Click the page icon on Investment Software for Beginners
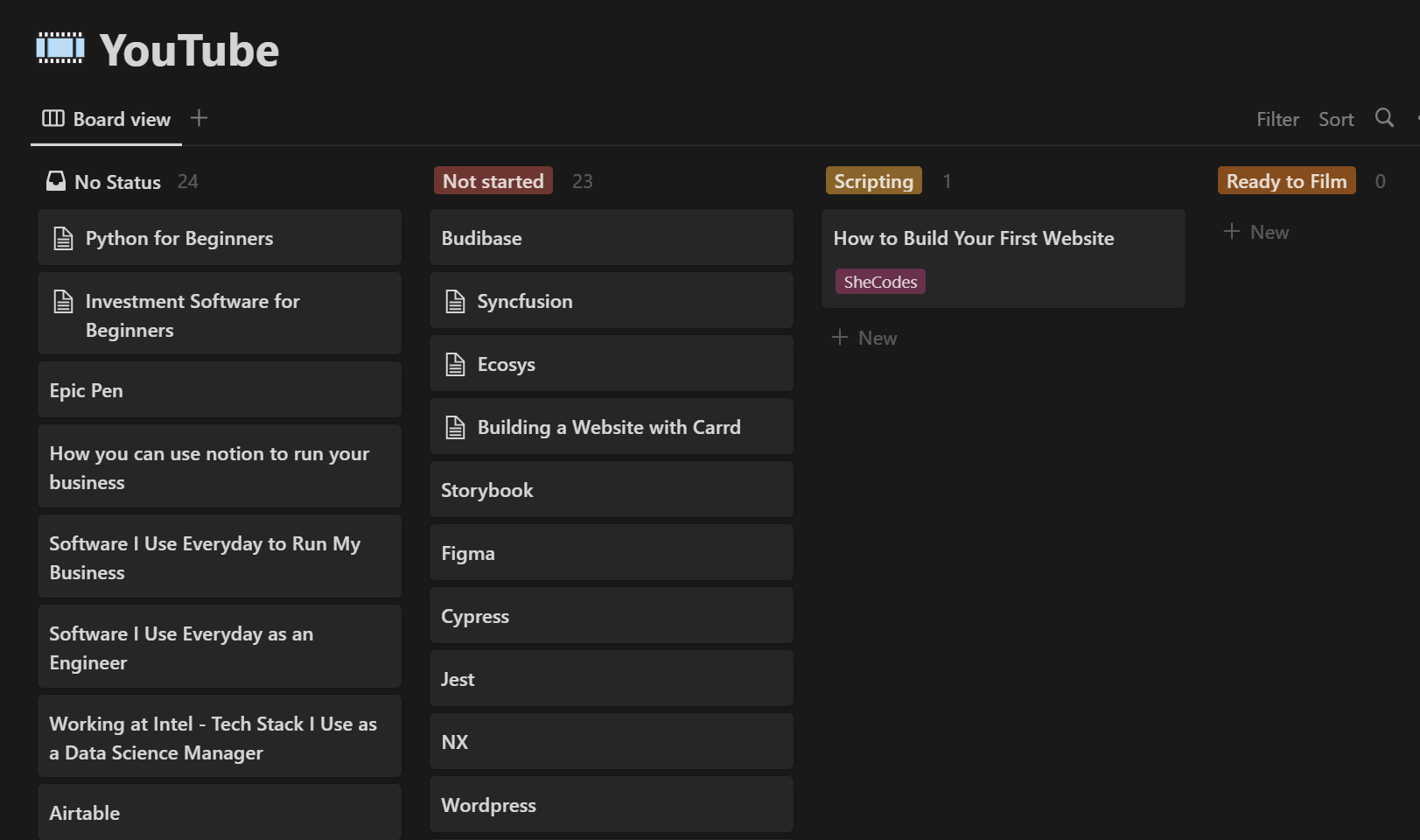 point(63,301)
